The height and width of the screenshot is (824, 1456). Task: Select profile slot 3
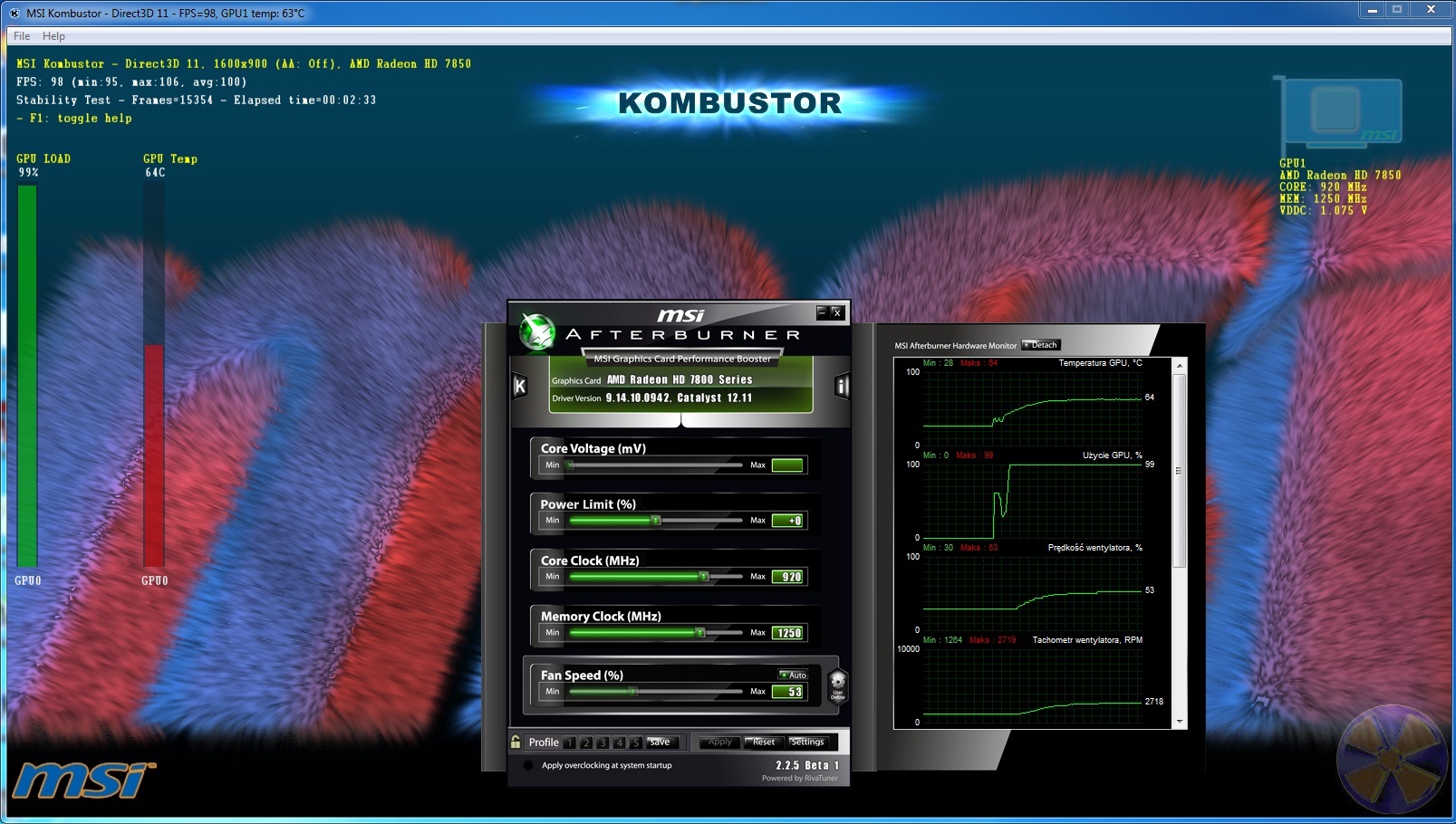coord(603,743)
